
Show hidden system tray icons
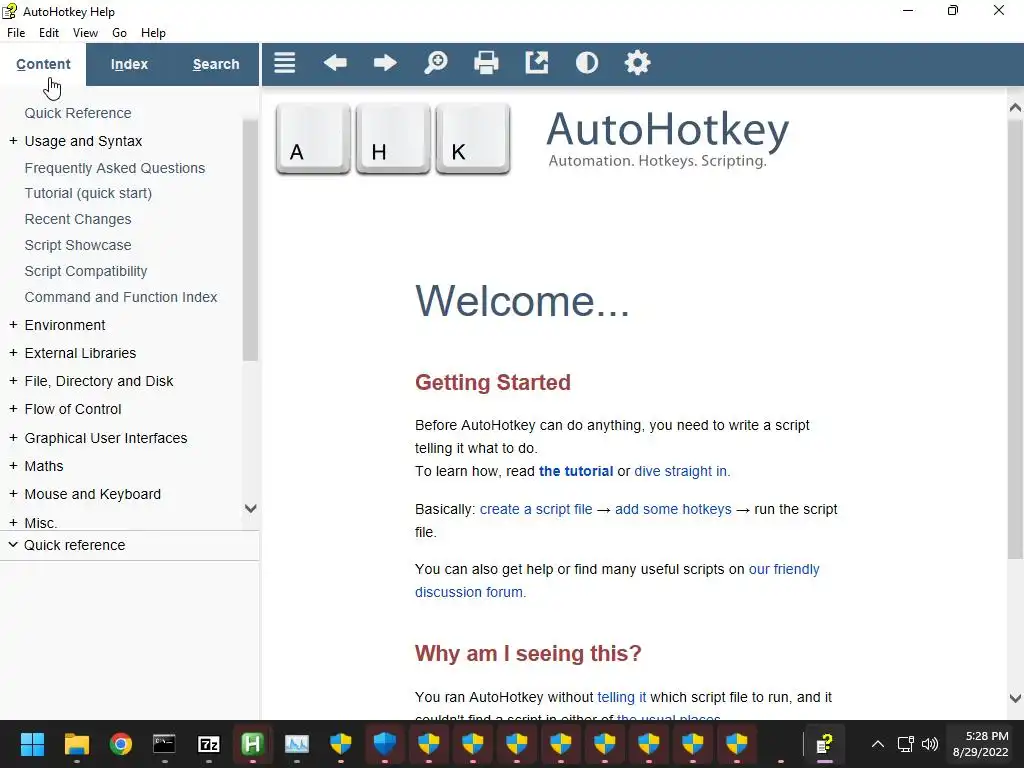[x=878, y=744]
